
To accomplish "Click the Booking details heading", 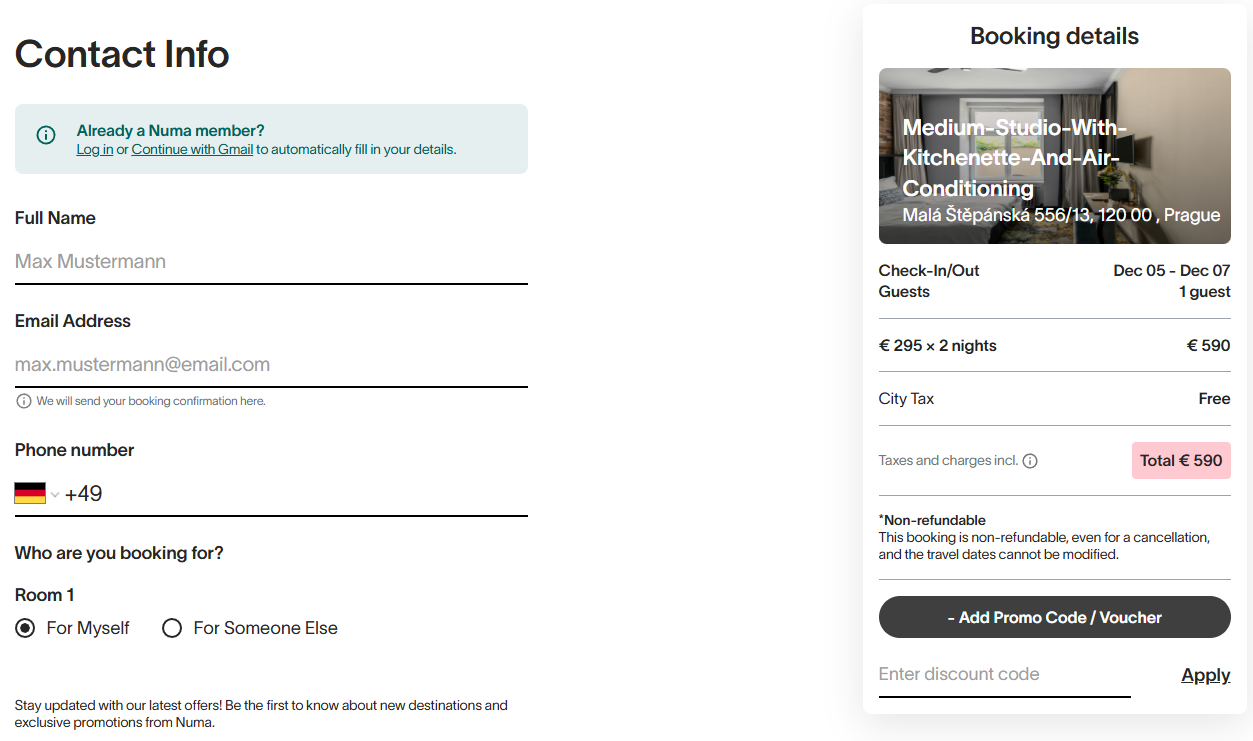I will tap(1054, 36).
